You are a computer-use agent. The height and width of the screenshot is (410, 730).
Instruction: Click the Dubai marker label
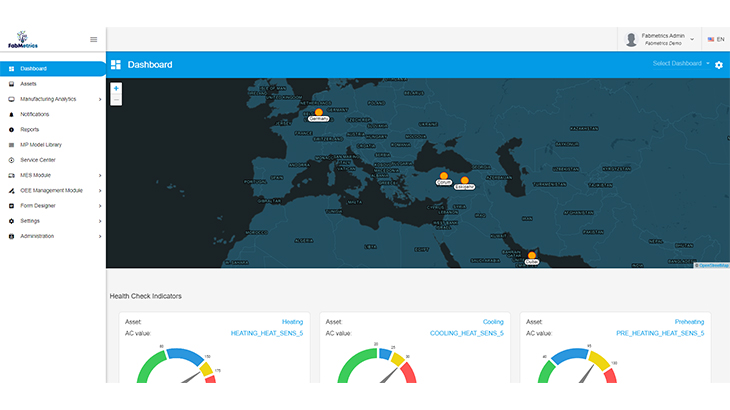532,262
